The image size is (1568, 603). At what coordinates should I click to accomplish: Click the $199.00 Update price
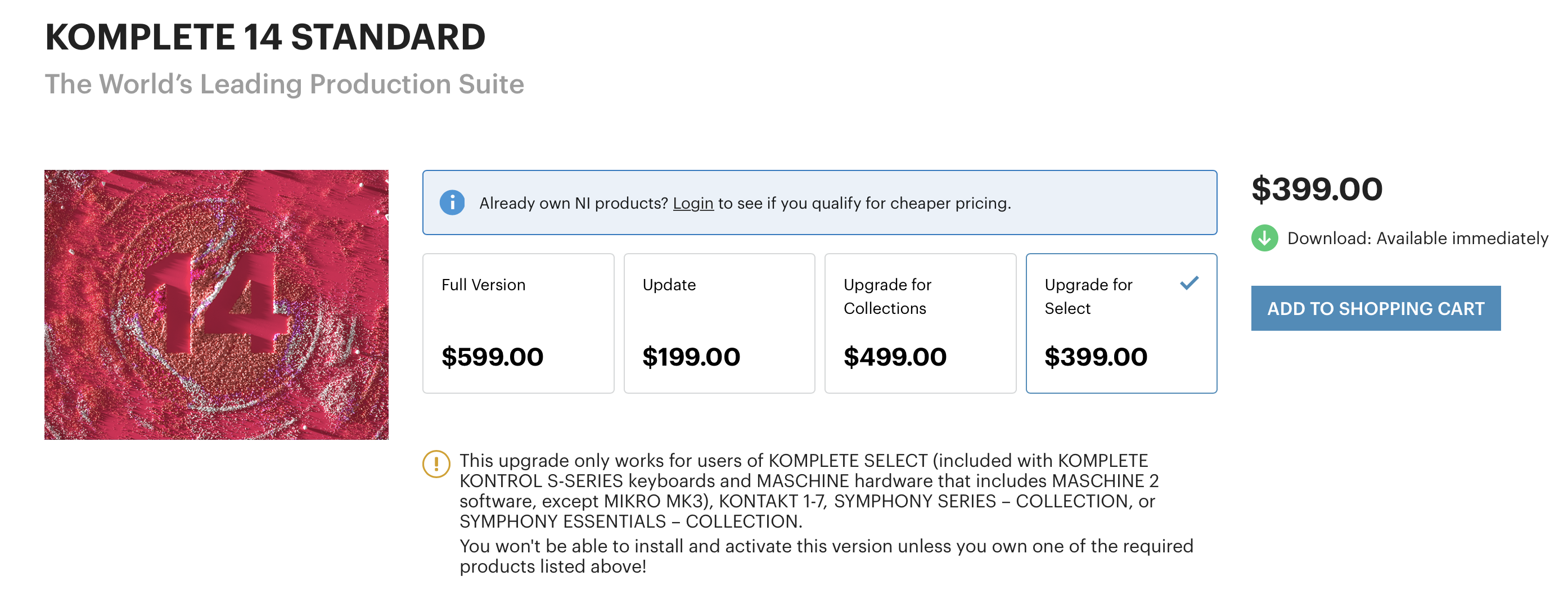coord(691,357)
